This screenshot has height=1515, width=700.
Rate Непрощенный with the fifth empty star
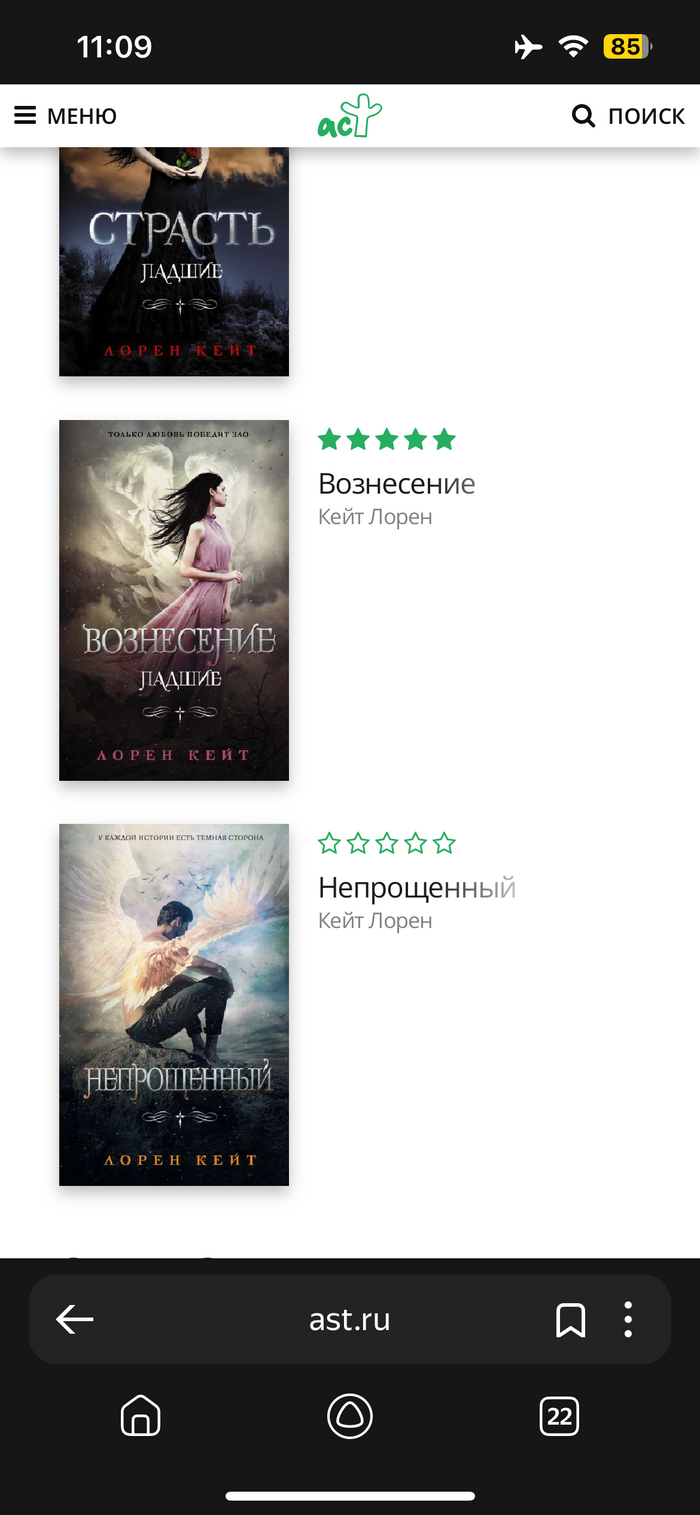(x=445, y=843)
